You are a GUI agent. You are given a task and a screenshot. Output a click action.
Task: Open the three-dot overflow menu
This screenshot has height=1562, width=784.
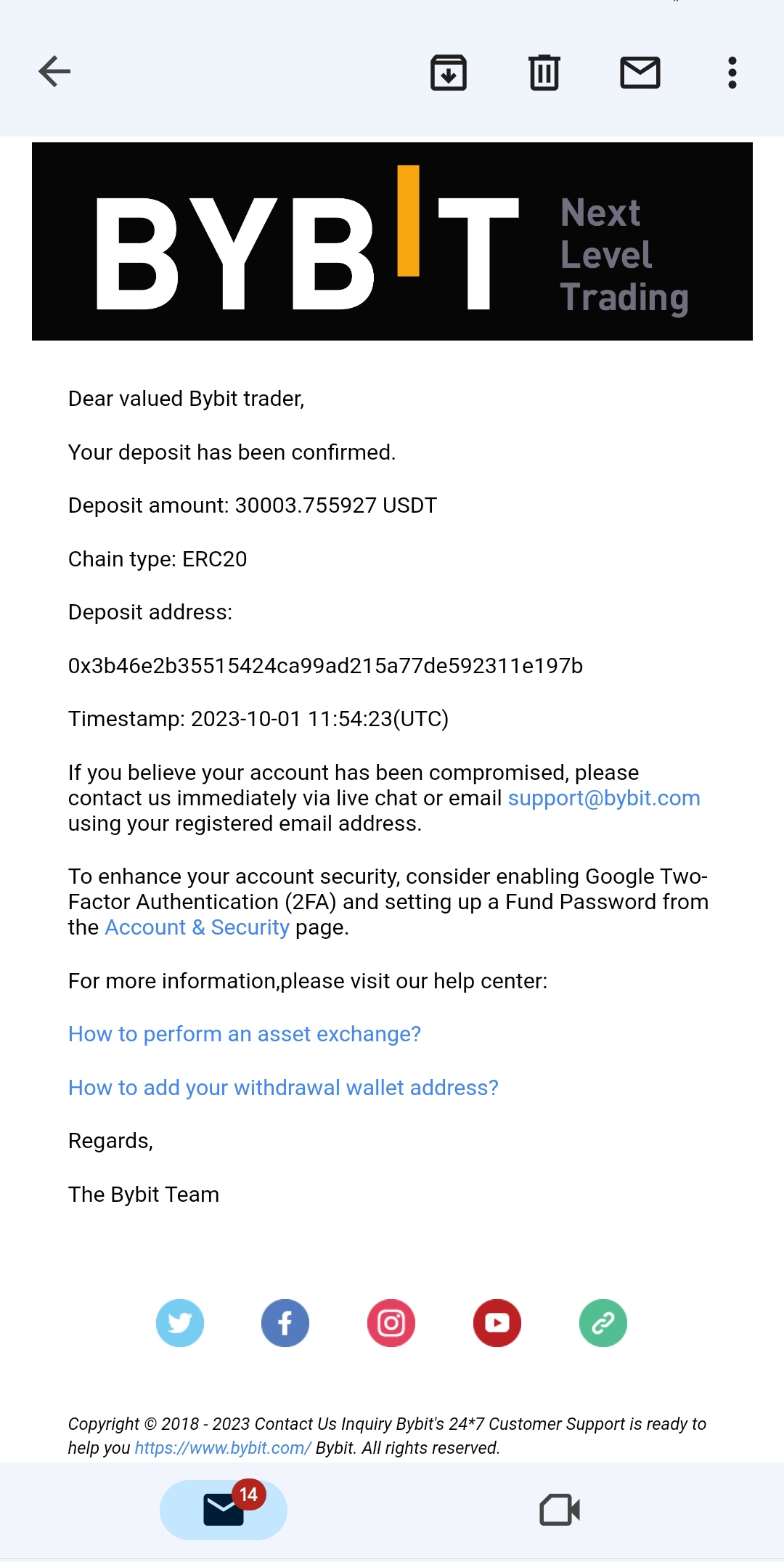pyautogui.click(x=732, y=73)
